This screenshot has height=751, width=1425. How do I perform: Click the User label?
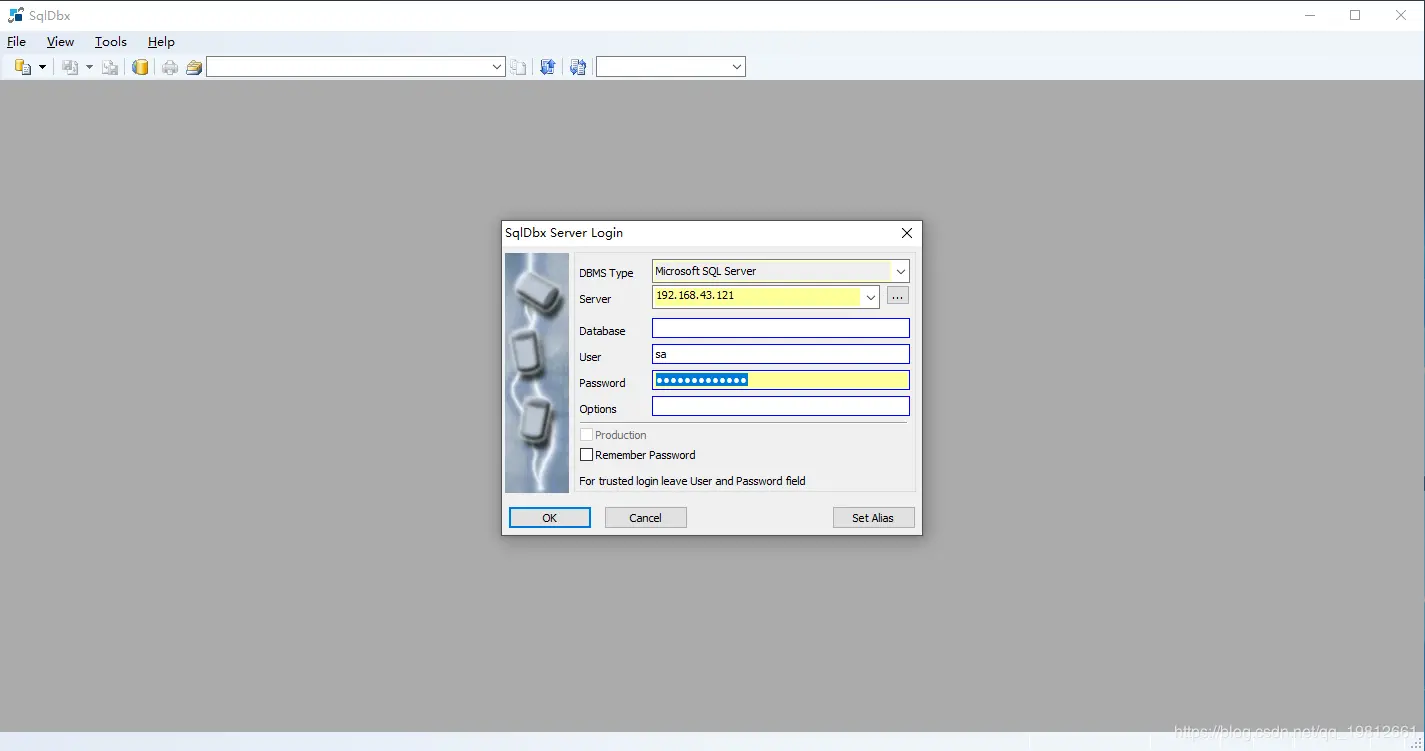590,357
